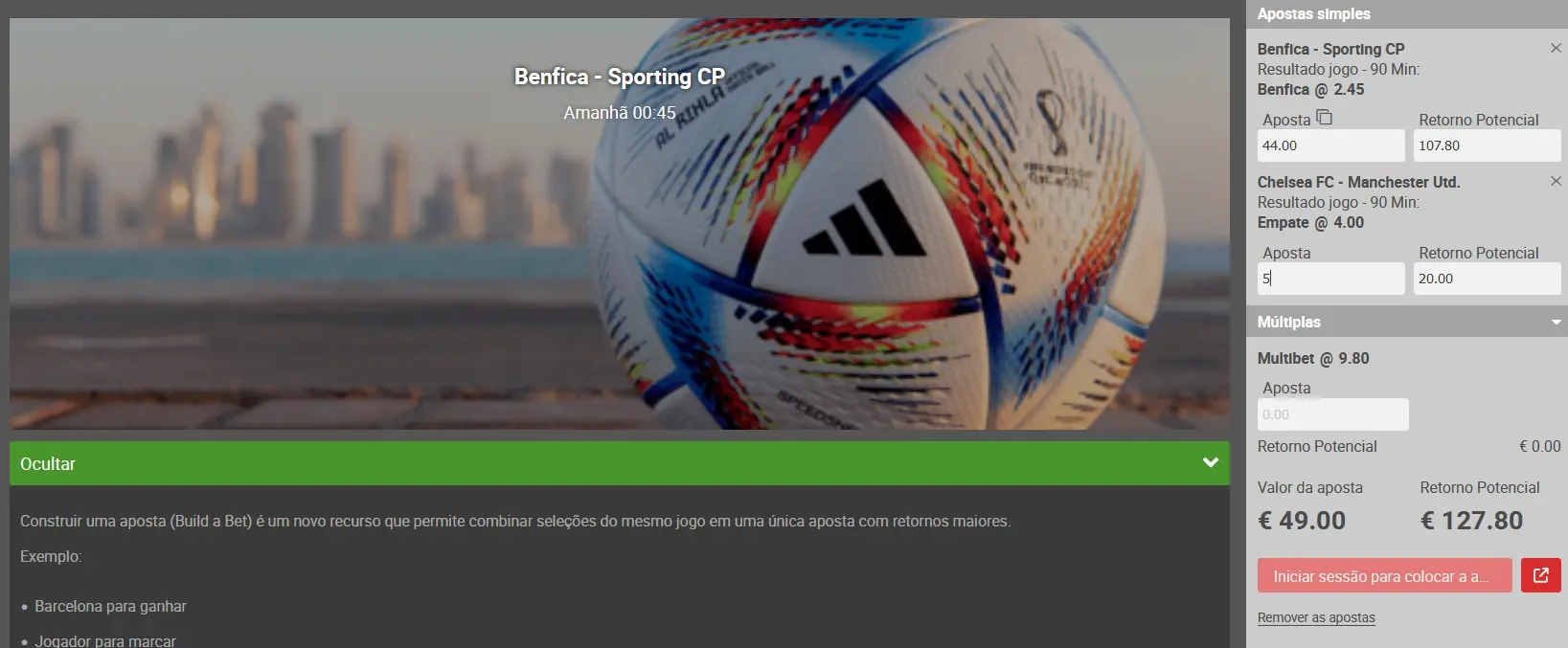Click the Ocultar label
1568x648 pixels.
48,463
